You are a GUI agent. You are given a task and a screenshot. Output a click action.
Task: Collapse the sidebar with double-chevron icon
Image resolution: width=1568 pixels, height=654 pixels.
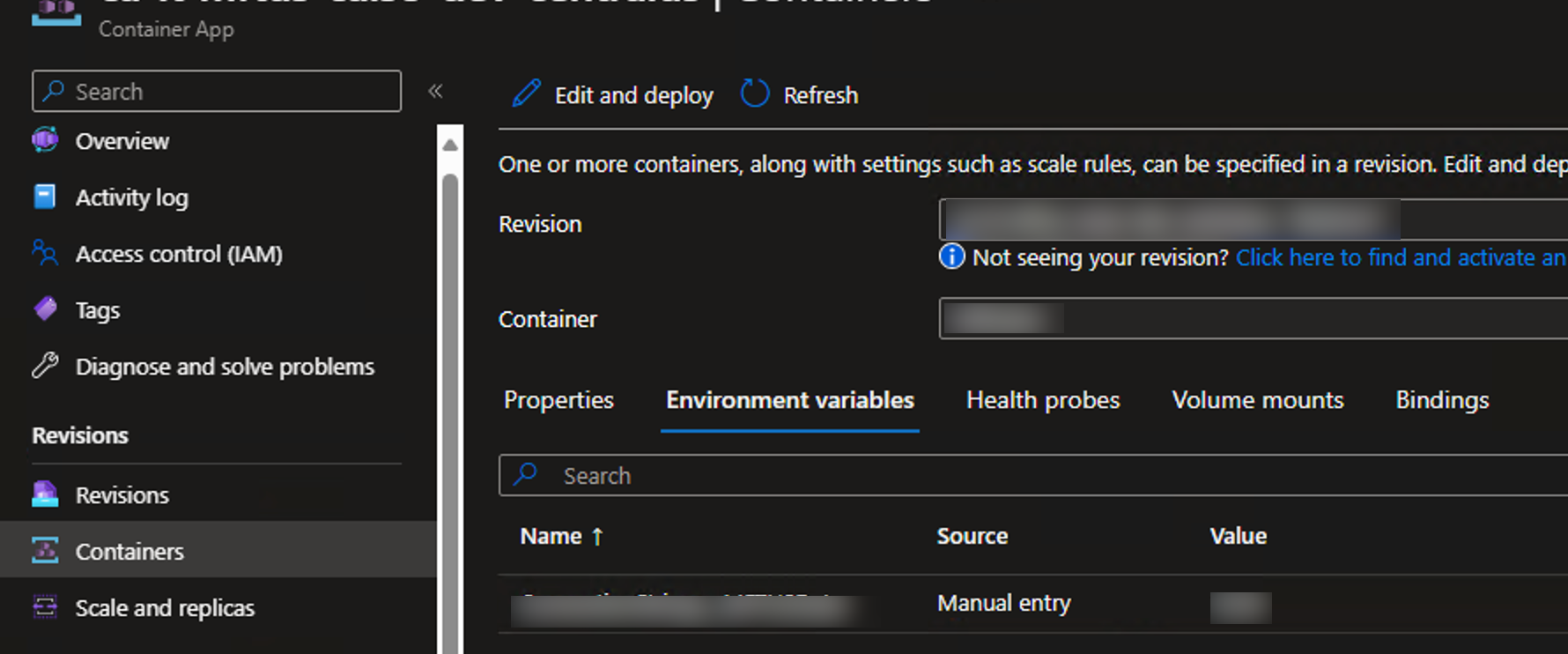click(x=435, y=91)
